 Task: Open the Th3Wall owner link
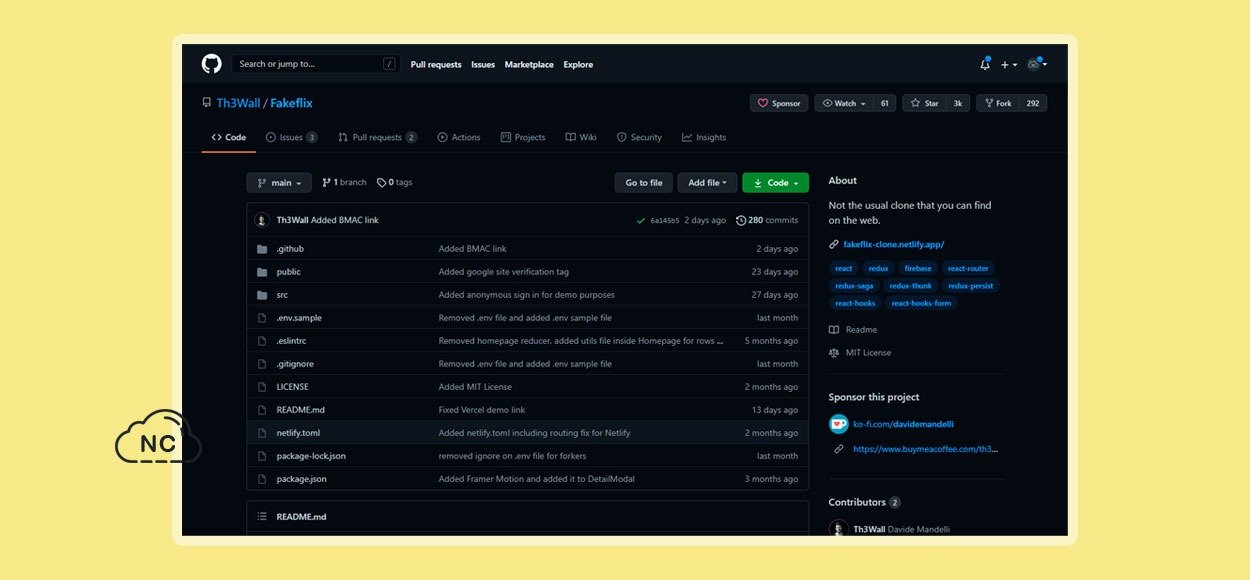coord(237,103)
